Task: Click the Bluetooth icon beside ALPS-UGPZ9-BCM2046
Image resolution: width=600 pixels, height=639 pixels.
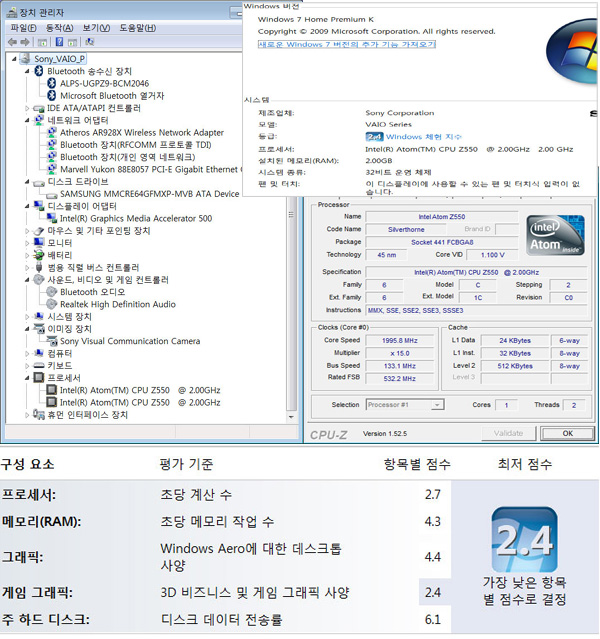Action: coord(51,83)
